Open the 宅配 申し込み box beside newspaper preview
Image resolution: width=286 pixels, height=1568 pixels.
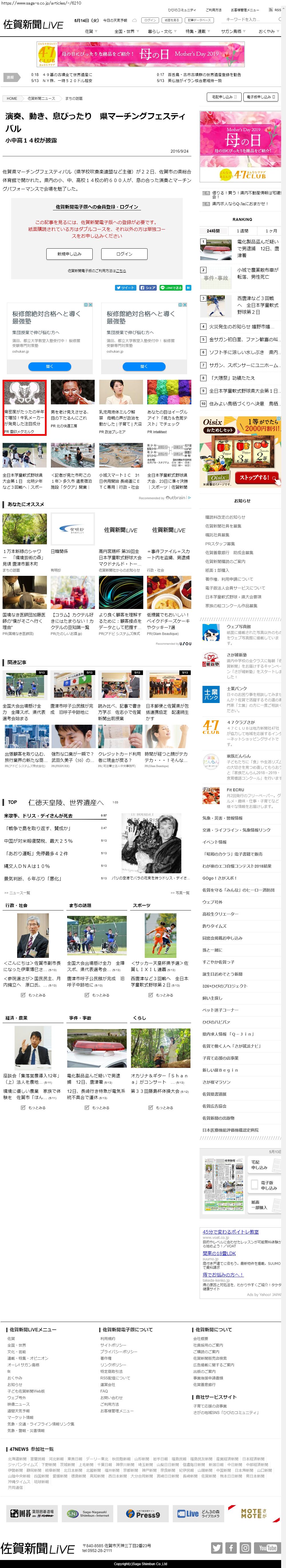click(x=264, y=1164)
